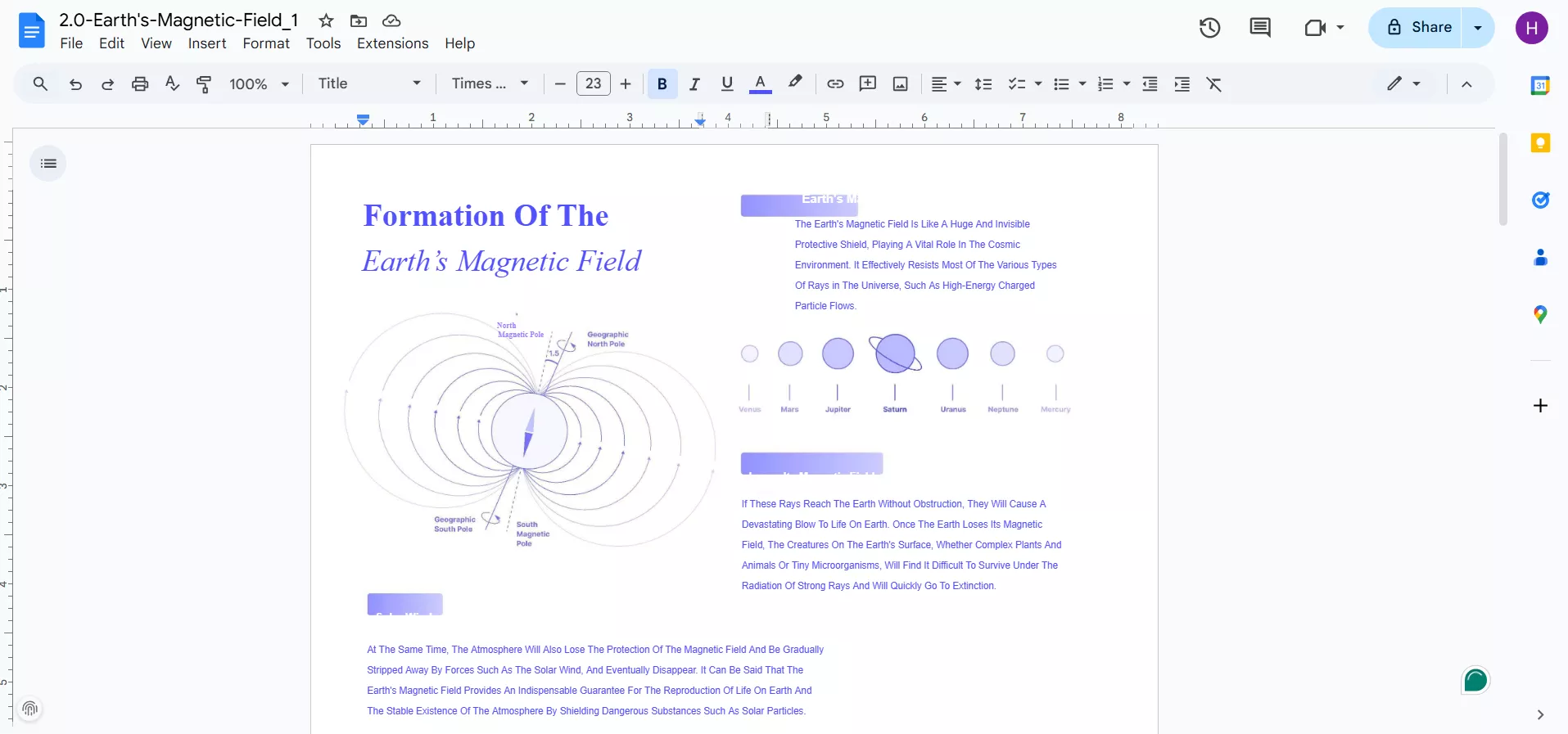Open the text color picker
The image size is (1568, 734).
pyautogui.click(x=760, y=84)
